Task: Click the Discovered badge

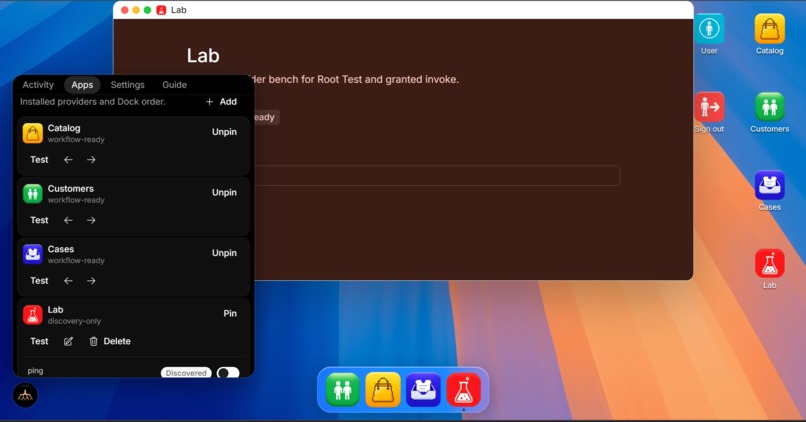Action: (x=186, y=373)
